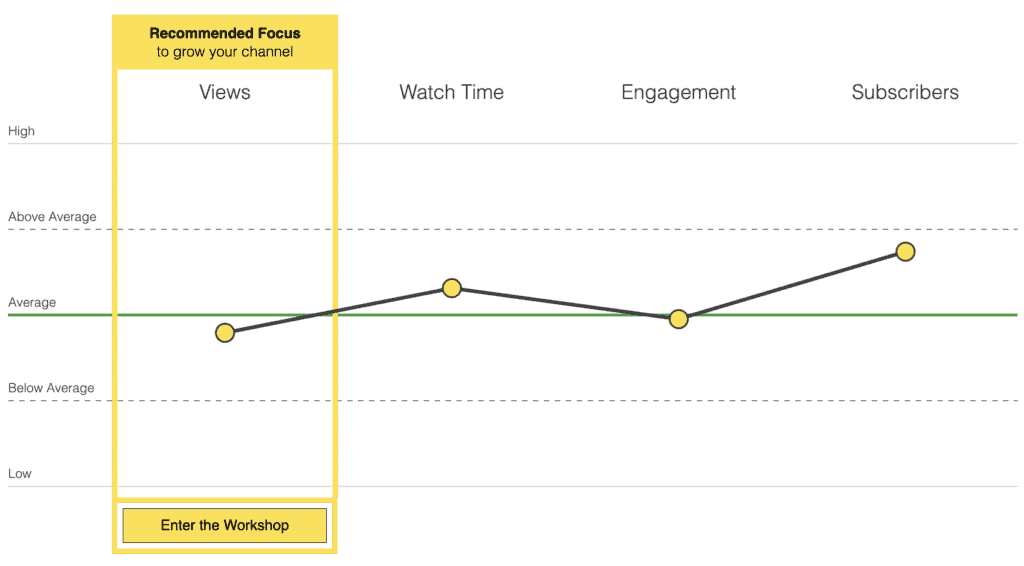Click the Views data point marker
The height and width of the screenshot is (566, 1024).
[x=225, y=333]
